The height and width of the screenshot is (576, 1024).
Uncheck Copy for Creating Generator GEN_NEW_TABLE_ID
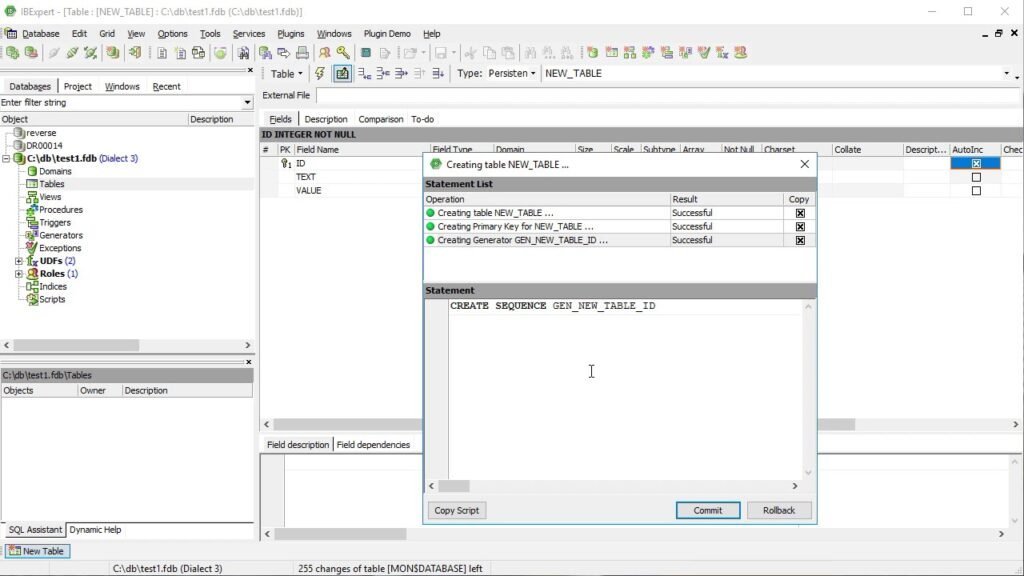[x=800, y=240]
